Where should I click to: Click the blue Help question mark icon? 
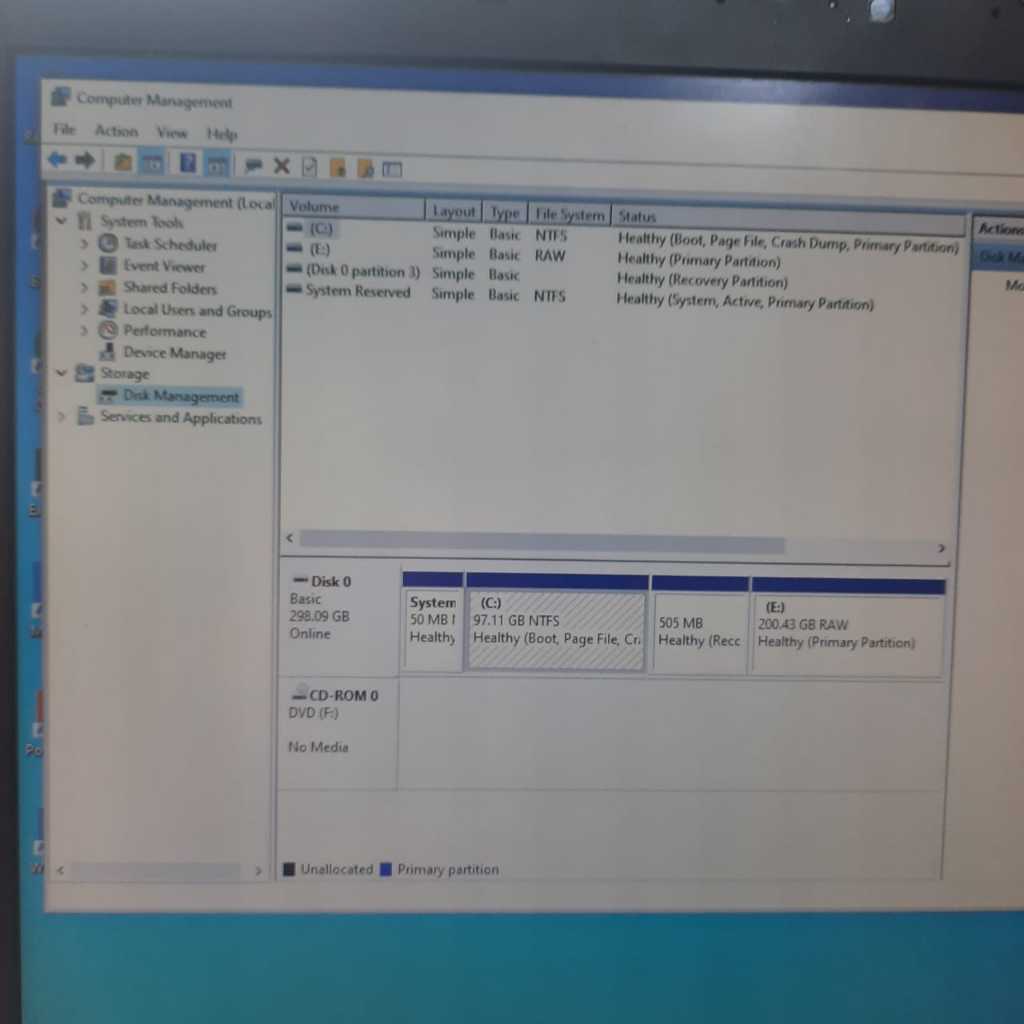click(x=187, y=164)
